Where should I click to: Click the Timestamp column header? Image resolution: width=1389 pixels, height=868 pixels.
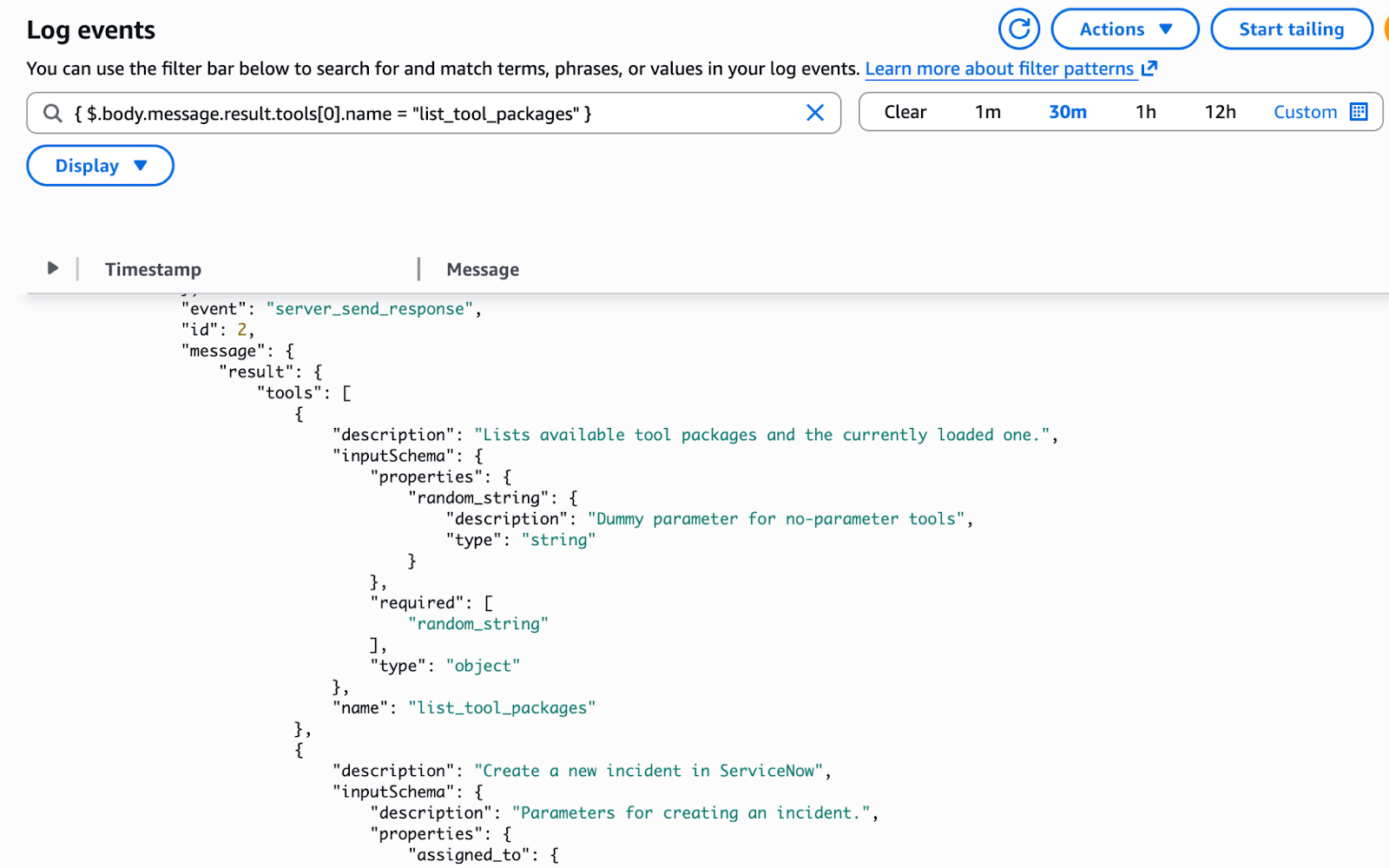pyautogui.click(x=153, y=270)
